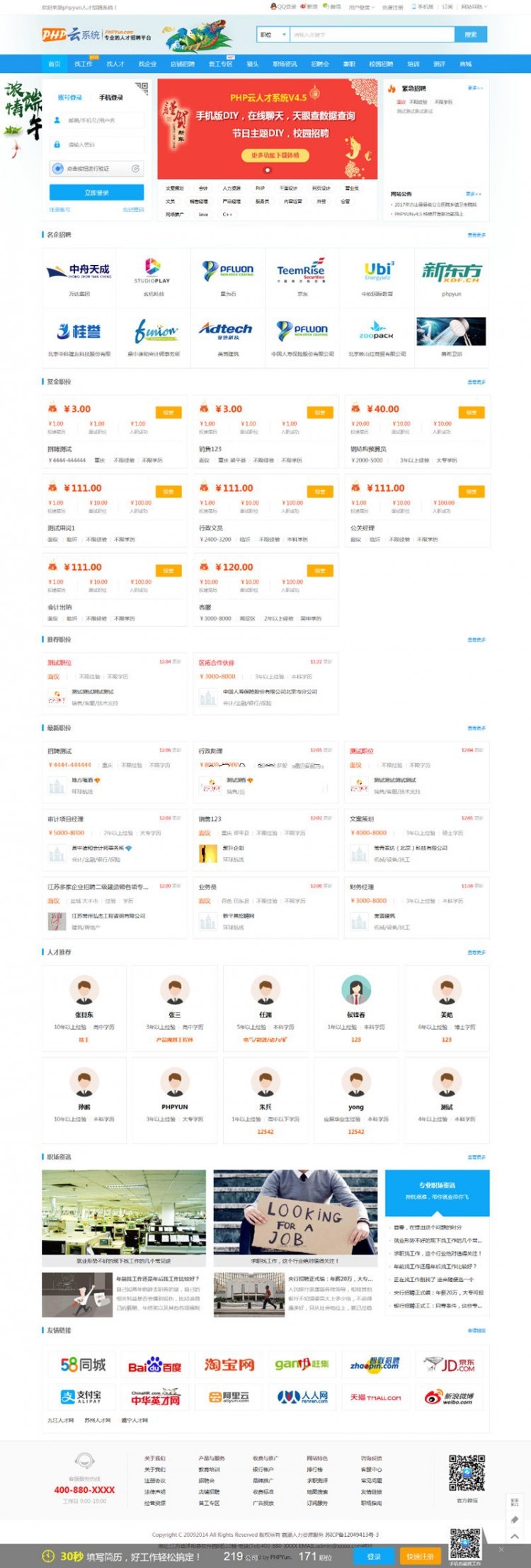Open 校园招聘 in main navigation
Screen dimensions: 531x1568
click(x=381, y=64)
